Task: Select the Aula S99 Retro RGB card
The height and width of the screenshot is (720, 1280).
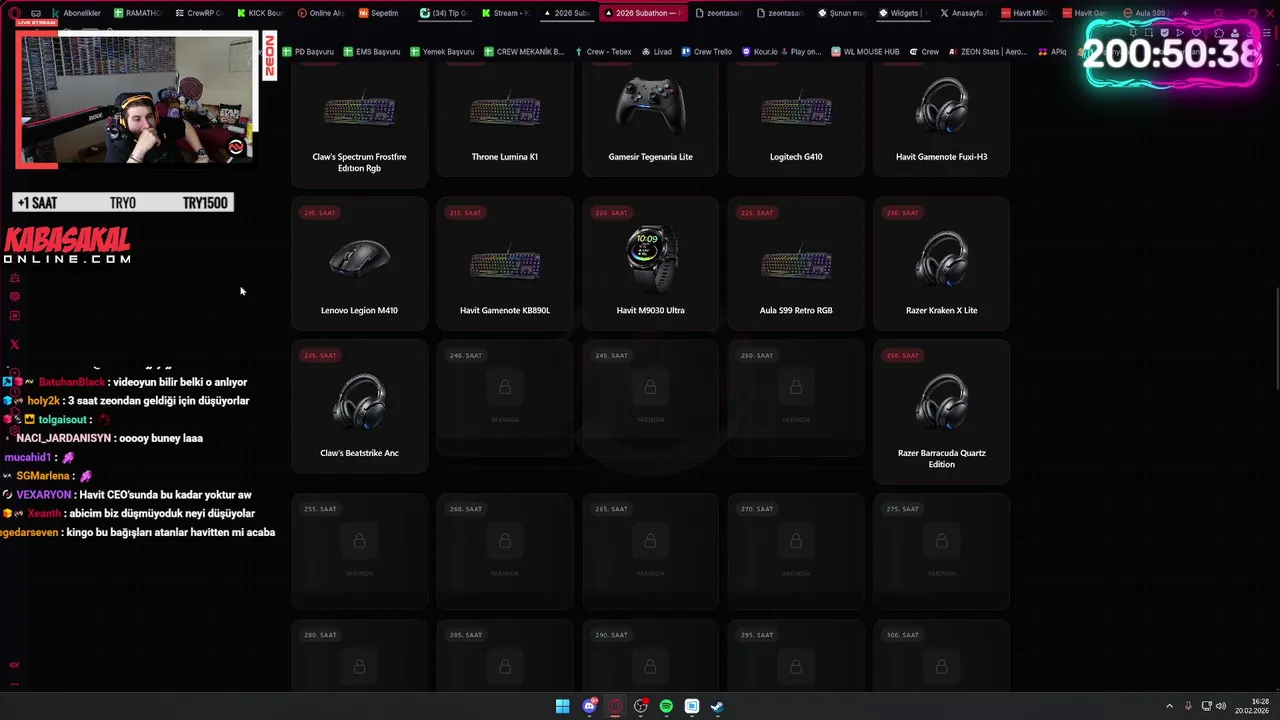Action: (x=796, y=263)
